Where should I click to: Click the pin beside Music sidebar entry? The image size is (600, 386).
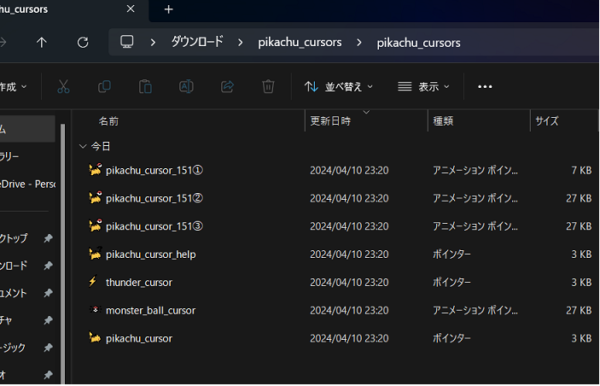coord(48,347)
